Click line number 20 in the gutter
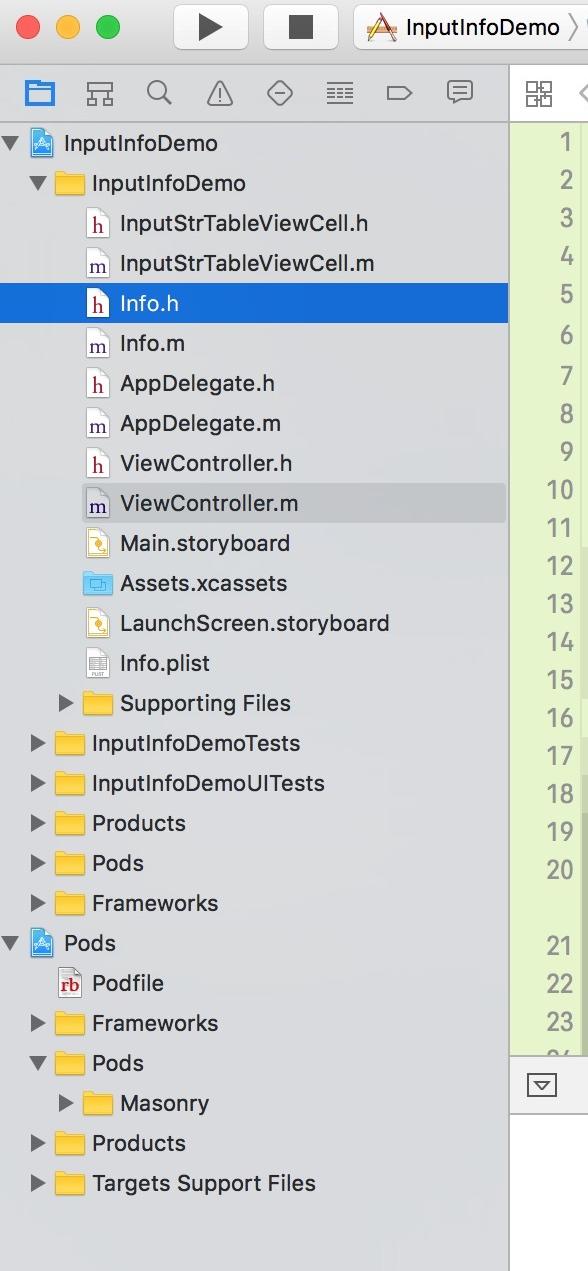The width and height of the screenshot is (588, 1271). (x=560, y=869)
